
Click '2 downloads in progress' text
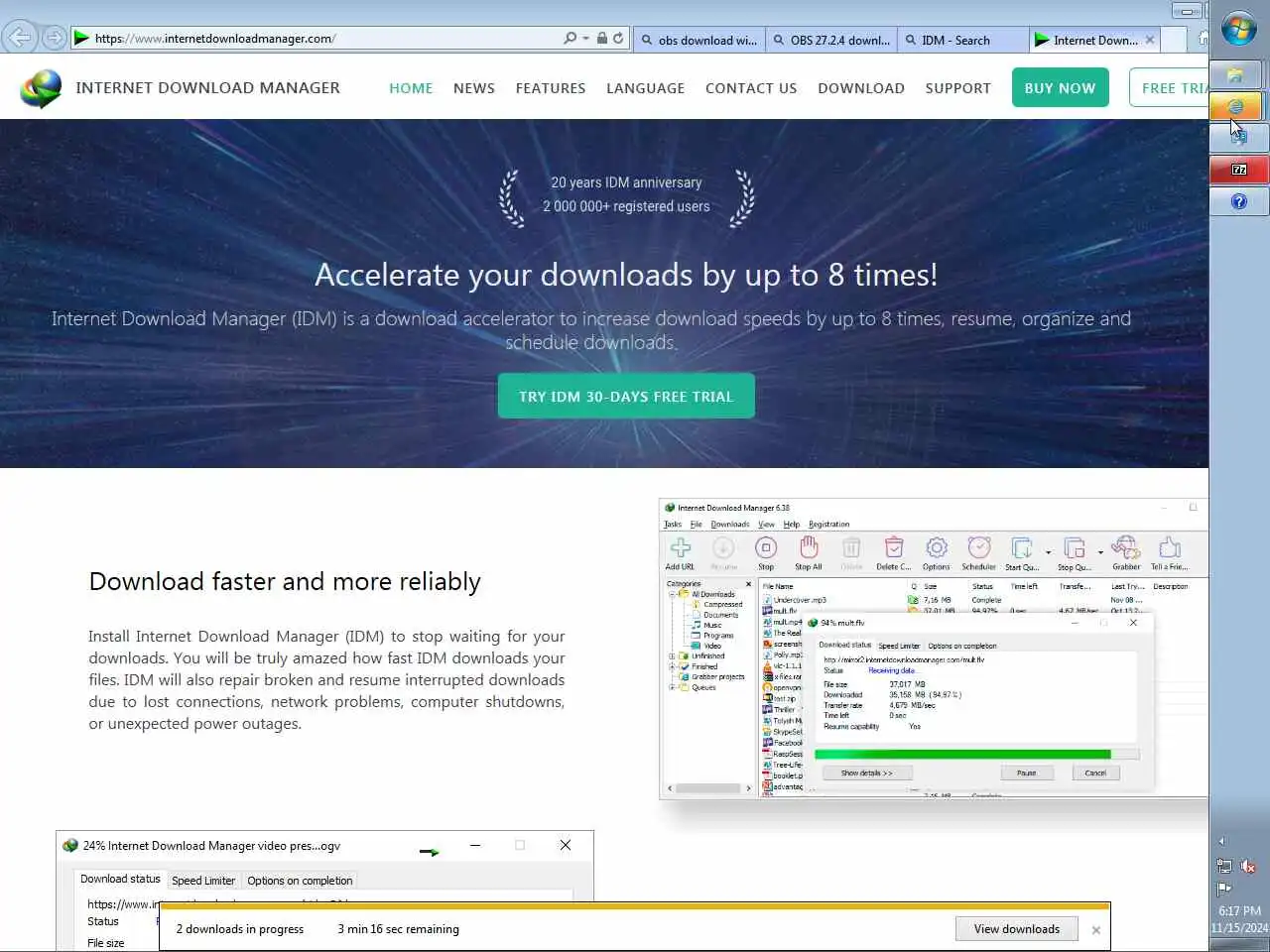(240, 929)
